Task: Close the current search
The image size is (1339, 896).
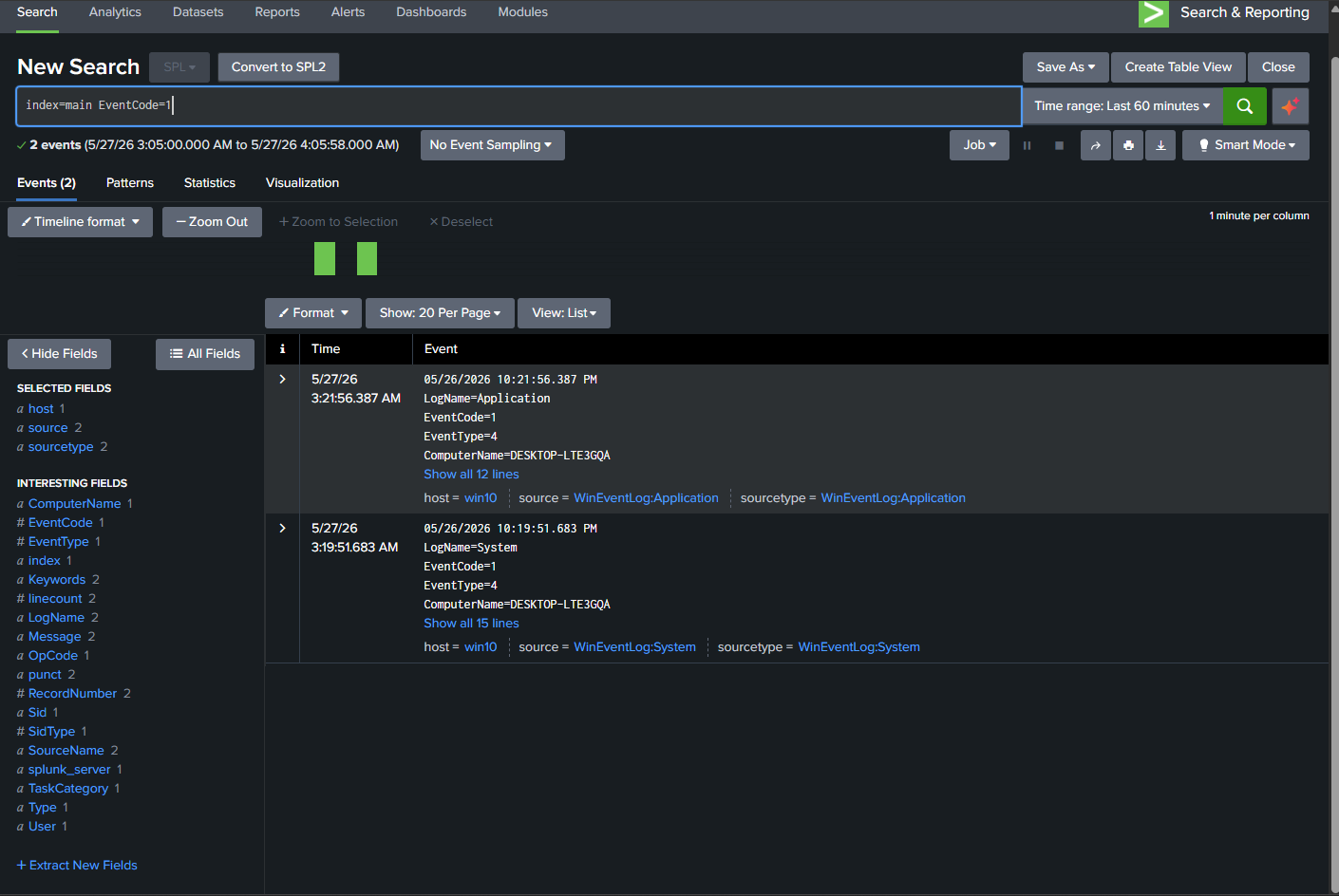Action: click(x=1278, y=67)
